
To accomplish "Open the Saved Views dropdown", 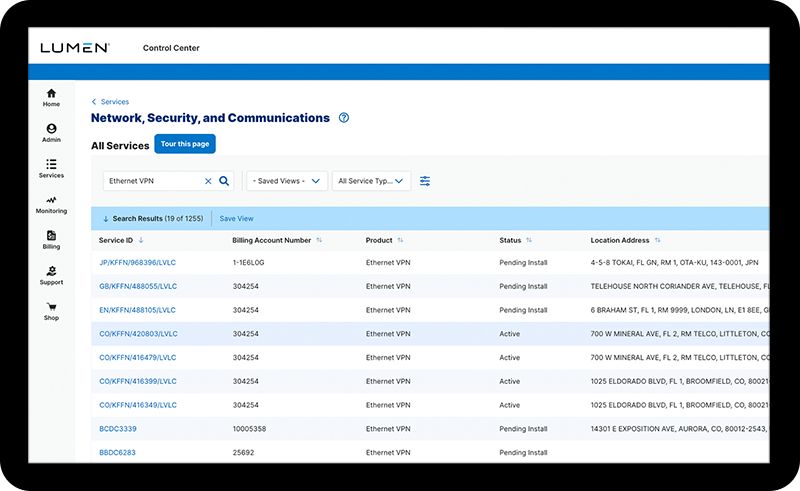I will pos(287,181).
